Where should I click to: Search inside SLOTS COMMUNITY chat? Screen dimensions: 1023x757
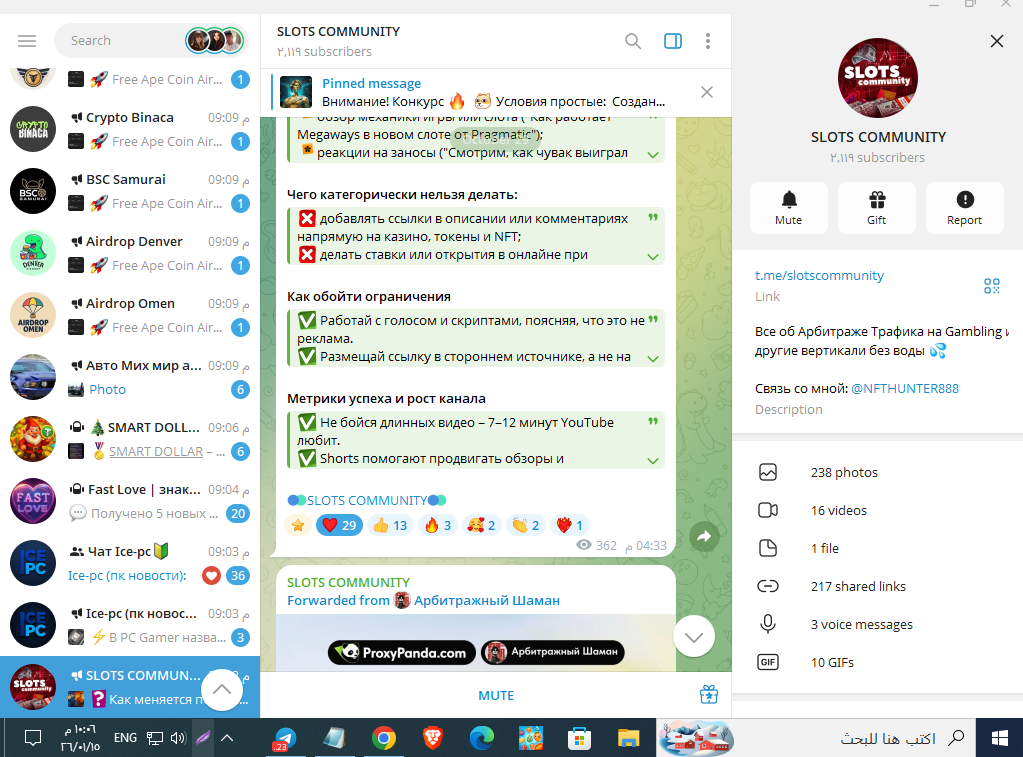[x=632, y=41]
